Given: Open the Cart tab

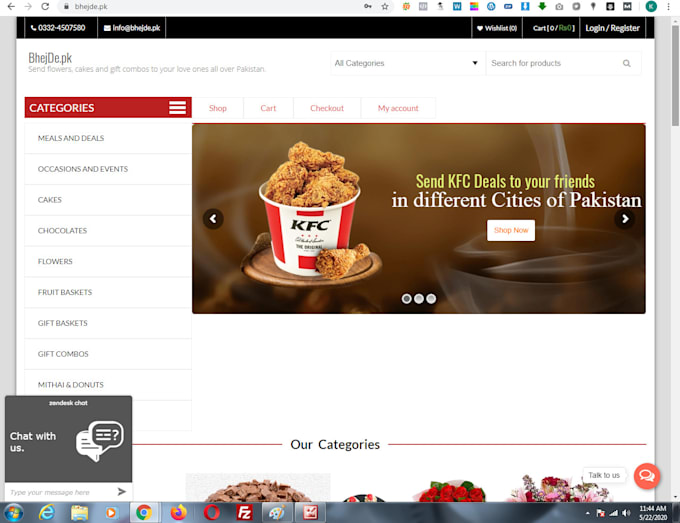Looking at the screenshot, I should pos(268,108).
